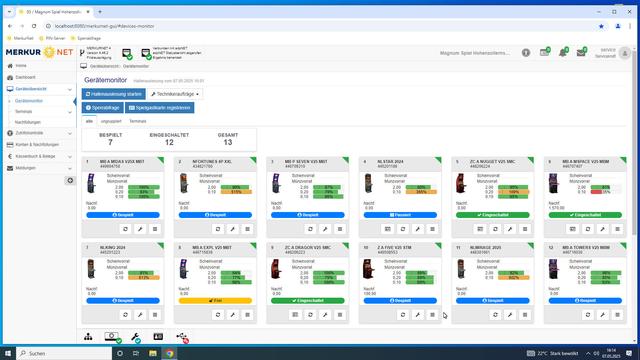Image resolution: width=640 pixels, height=360 pixels.
Task: Refresh device 4 STAX 2024 card
Action: (x=403, y=229)
